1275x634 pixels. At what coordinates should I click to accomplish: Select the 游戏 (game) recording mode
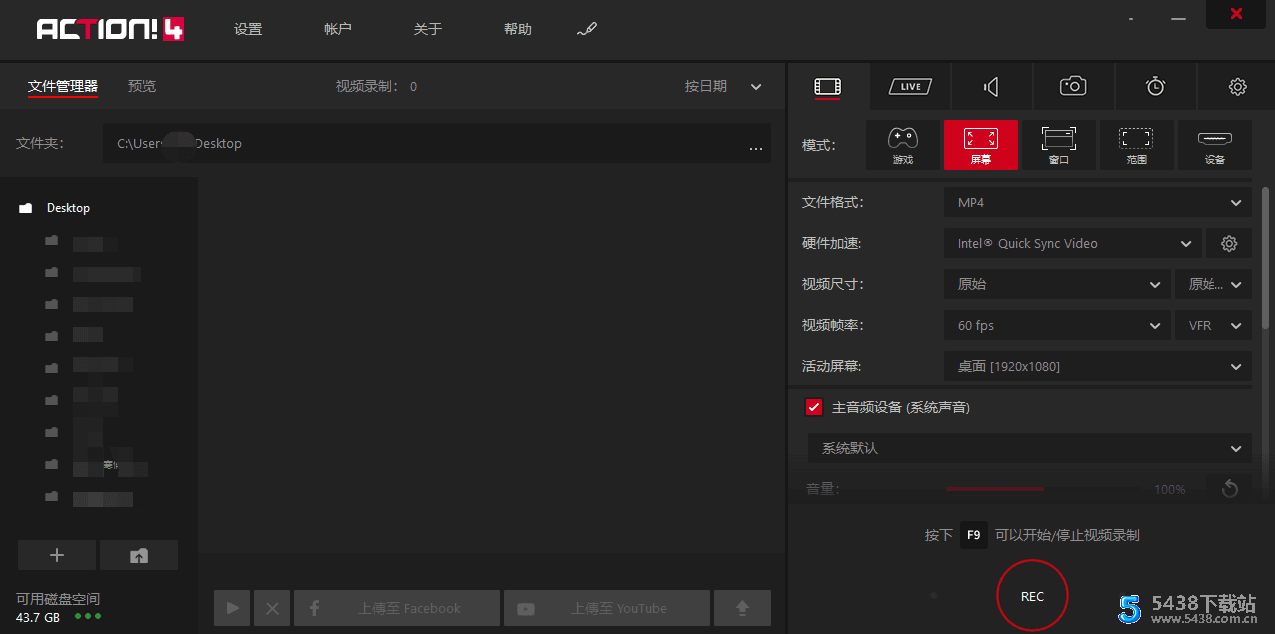pyautogui.click(x=903, y=144)
